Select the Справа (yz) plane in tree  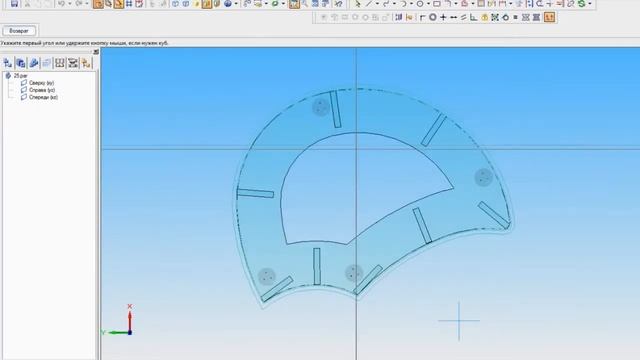pyautogui.click(x=42, y=90)
